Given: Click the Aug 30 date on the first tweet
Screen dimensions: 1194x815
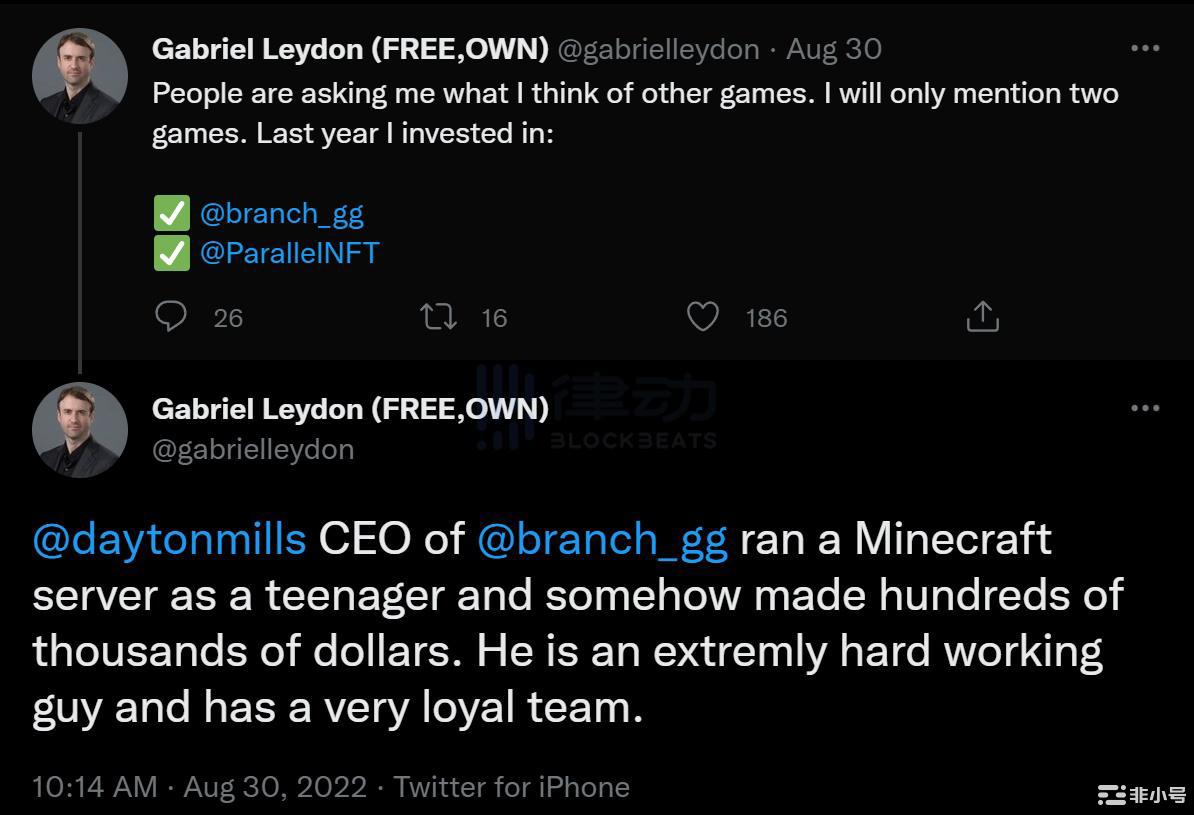Looking at the screenshot, I should coord(834,48).
